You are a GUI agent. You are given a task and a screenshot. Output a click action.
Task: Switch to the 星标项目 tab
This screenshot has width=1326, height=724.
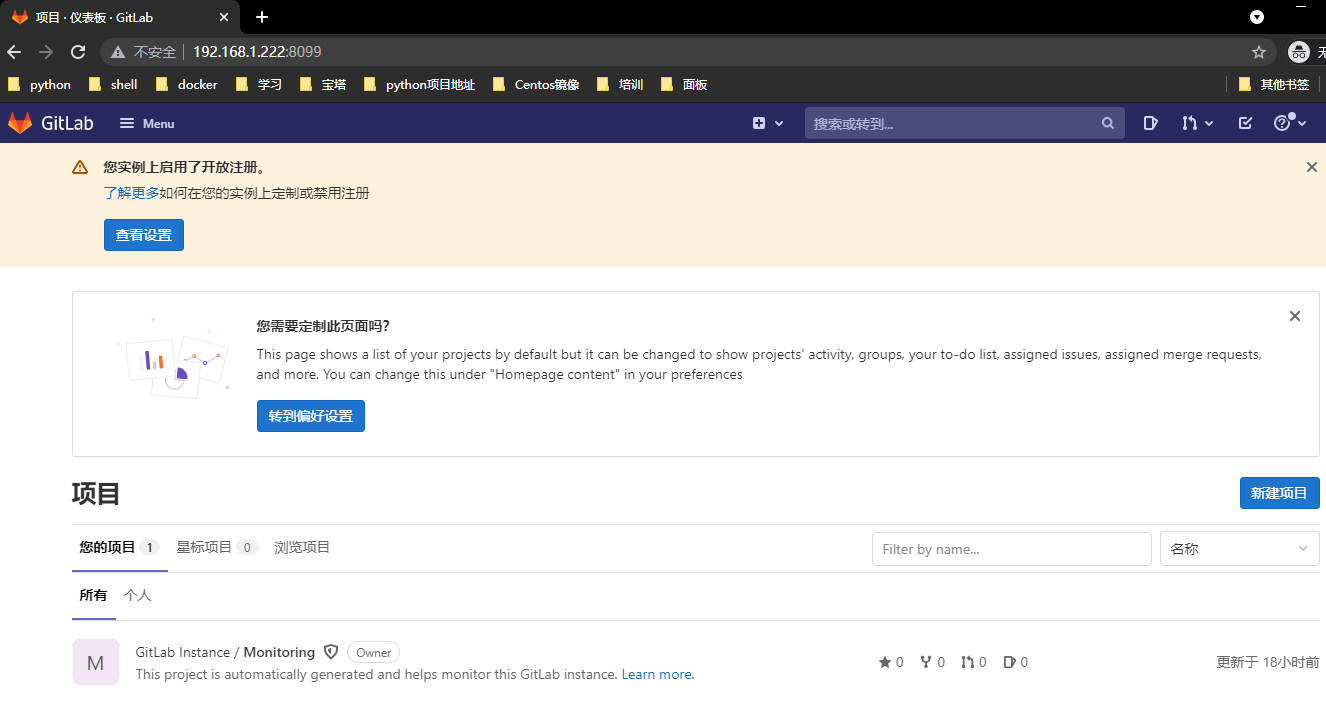[207, 547]
